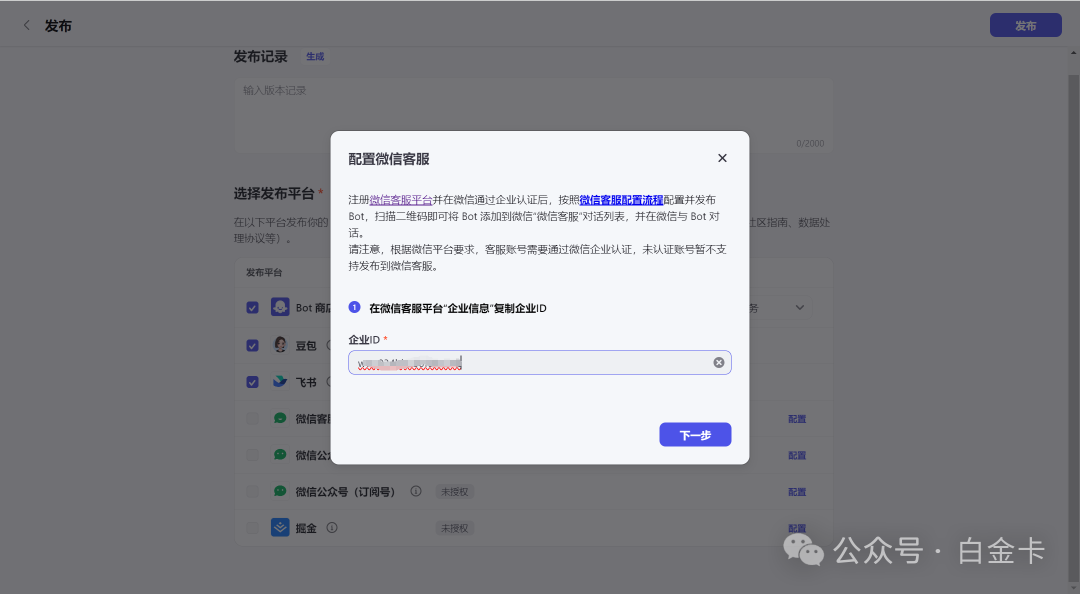Uncheck the 豆包 checkbox
Image resolution: width=1080 pixels, height=594 pixels.
253,345
